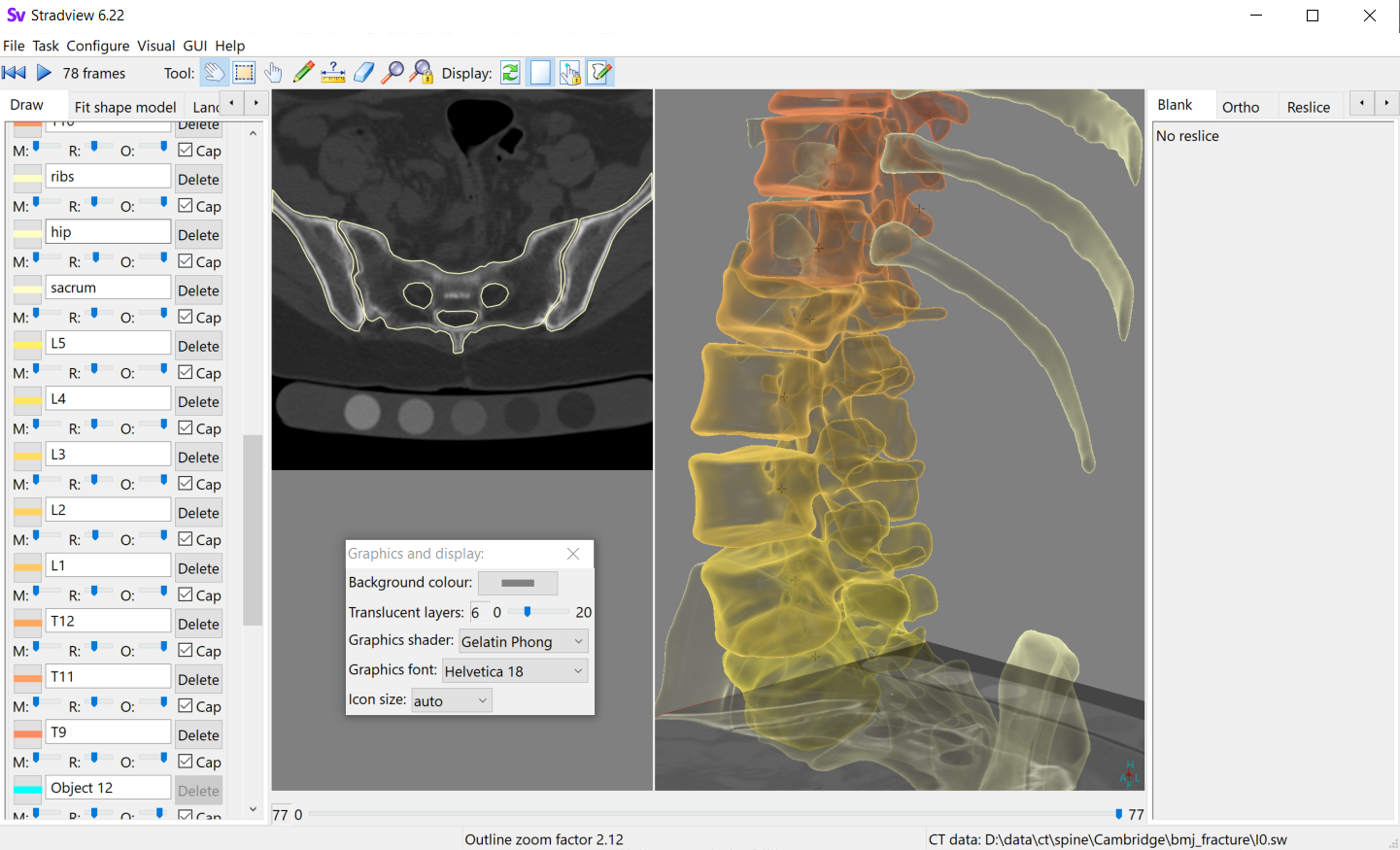Open the Task menu
The height and width of the screenshot is (850, 1400).
[x=46, y=46]
